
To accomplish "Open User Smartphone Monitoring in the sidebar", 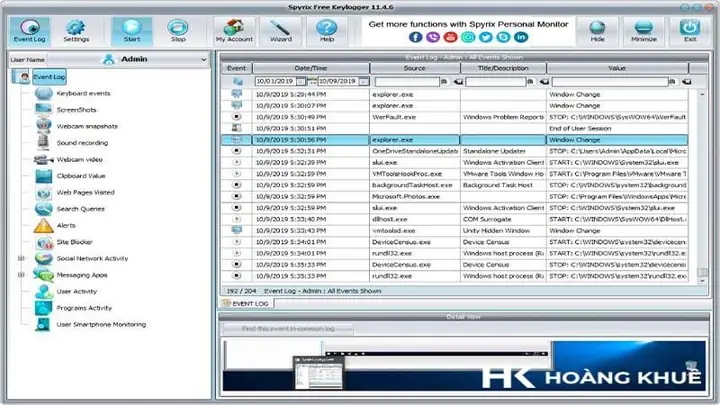I will point(101,325).
